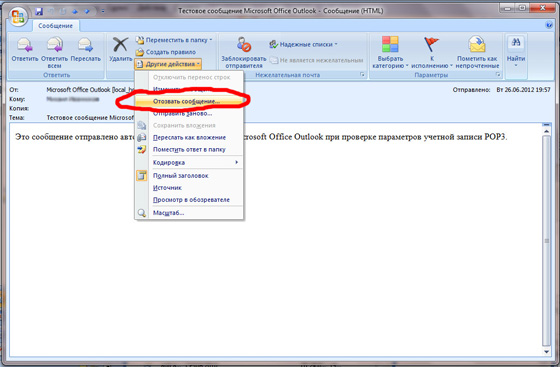Click the sent date Вт 26.06.2012 19:57
This screenshot has width=560, height=367.
coord(523,90)
